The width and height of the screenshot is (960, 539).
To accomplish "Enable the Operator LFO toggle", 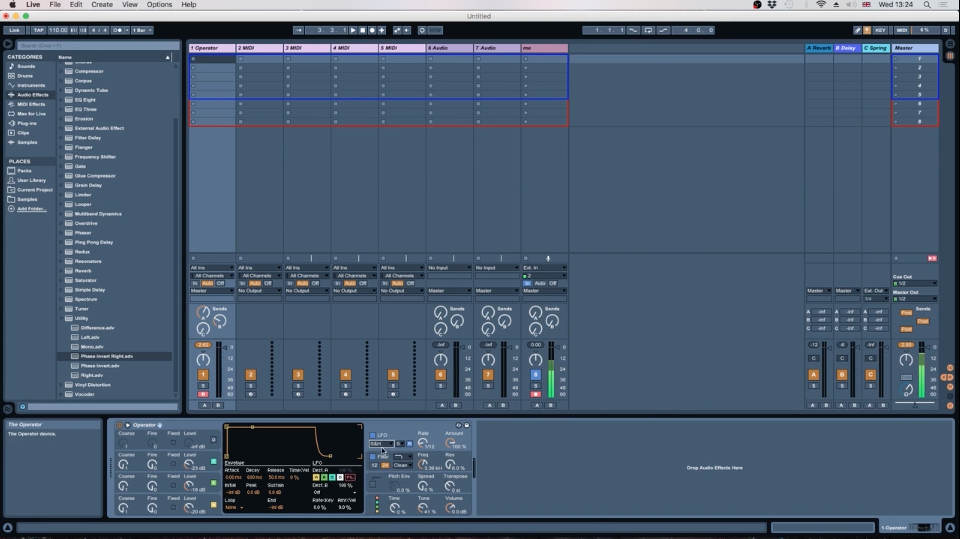I will [373, 435].
